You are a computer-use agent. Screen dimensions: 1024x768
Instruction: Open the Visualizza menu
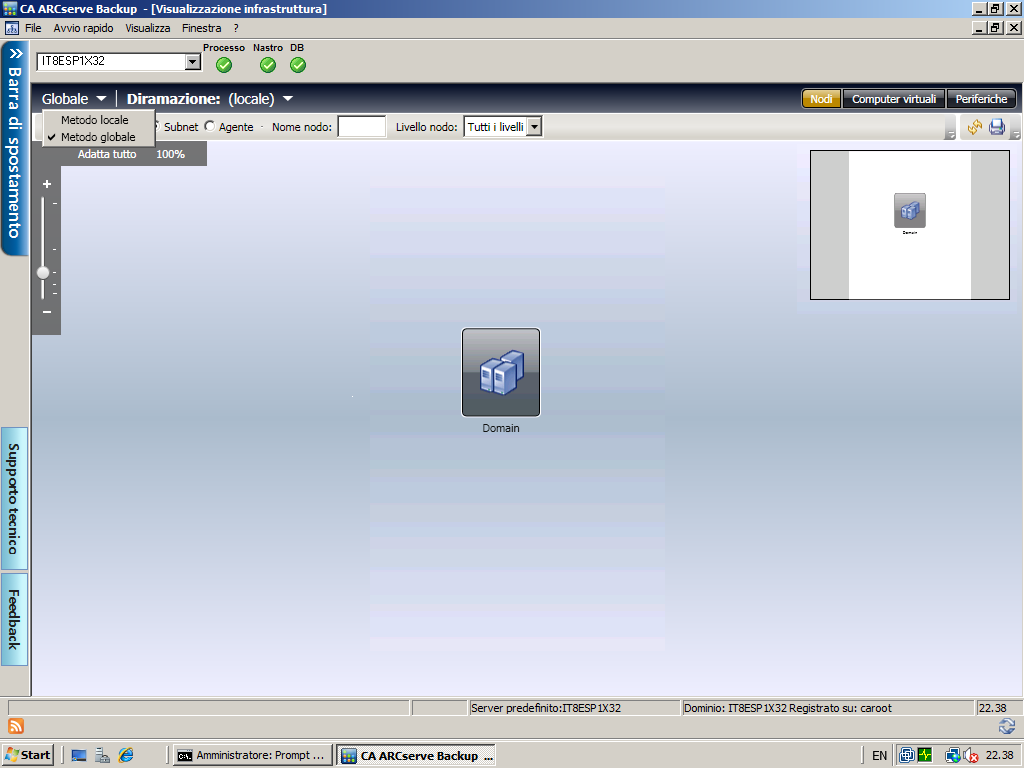point(148,28)
